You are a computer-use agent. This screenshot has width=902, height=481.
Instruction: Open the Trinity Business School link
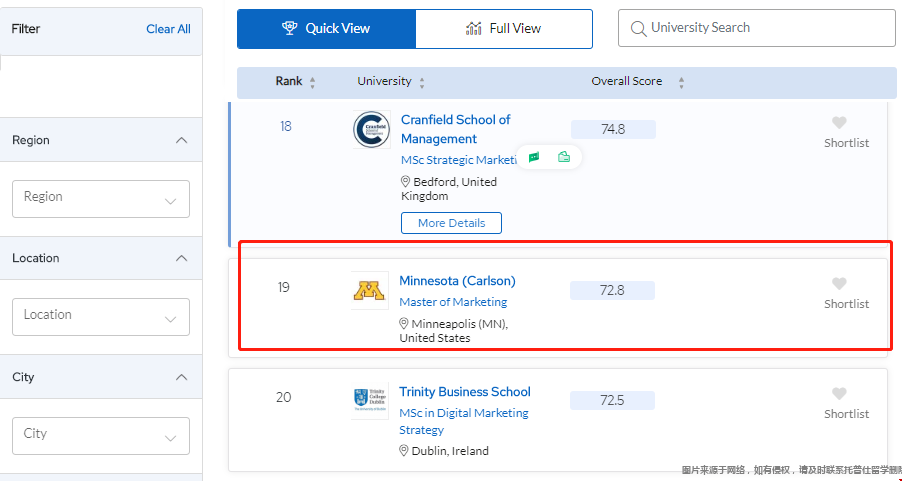[x=465, y=392]
